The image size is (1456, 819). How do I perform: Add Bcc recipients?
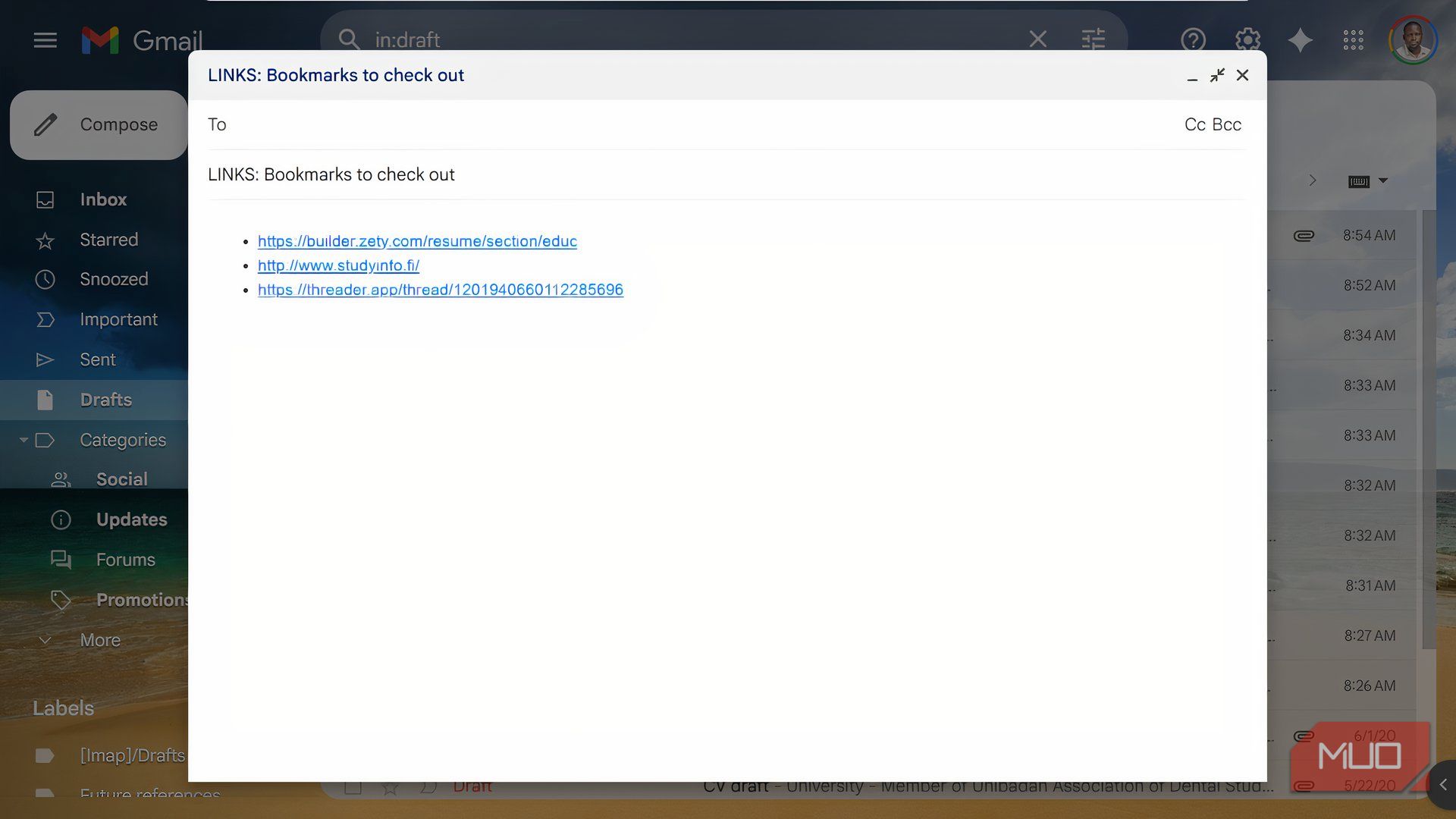click(1227, 124)
